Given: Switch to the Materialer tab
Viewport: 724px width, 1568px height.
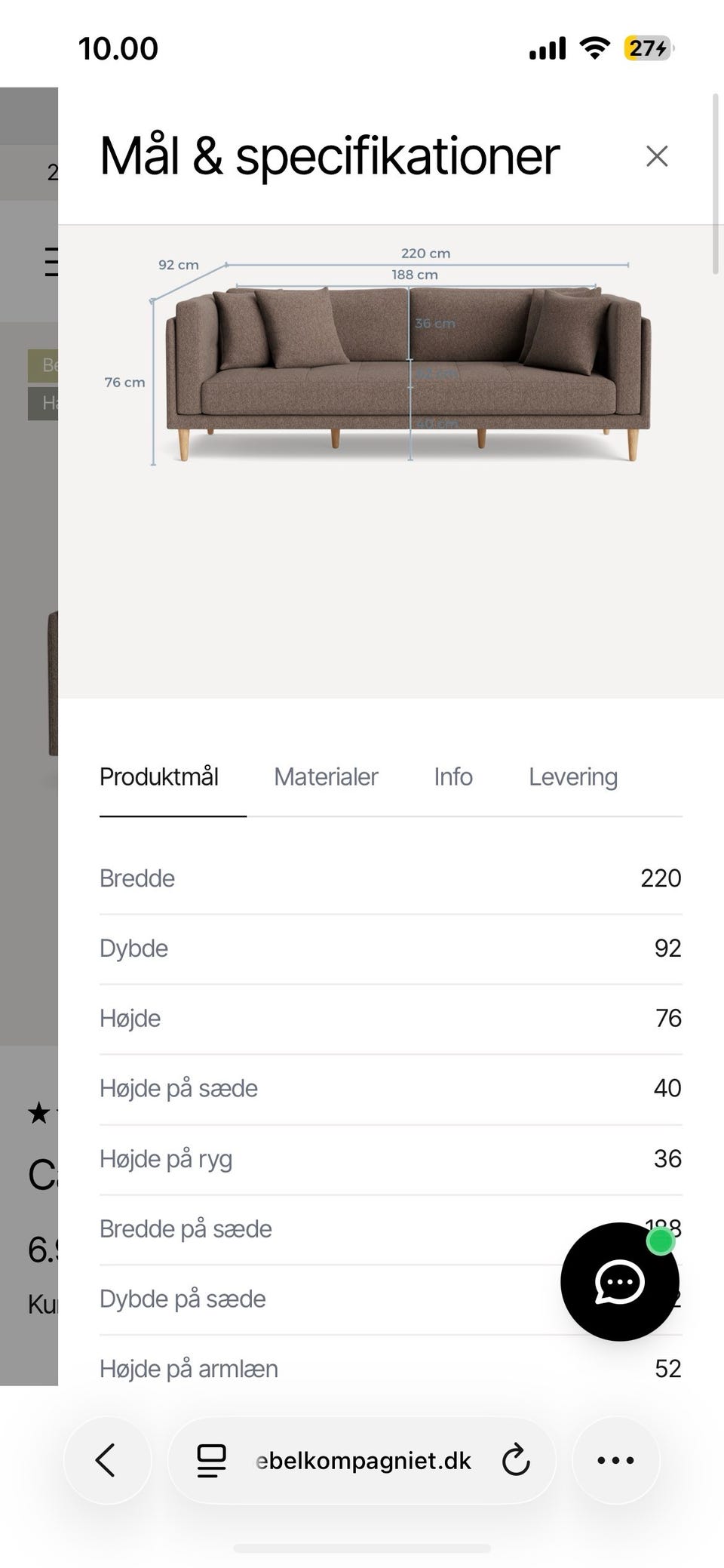Looking at the screenshot, I should [326, 776].
